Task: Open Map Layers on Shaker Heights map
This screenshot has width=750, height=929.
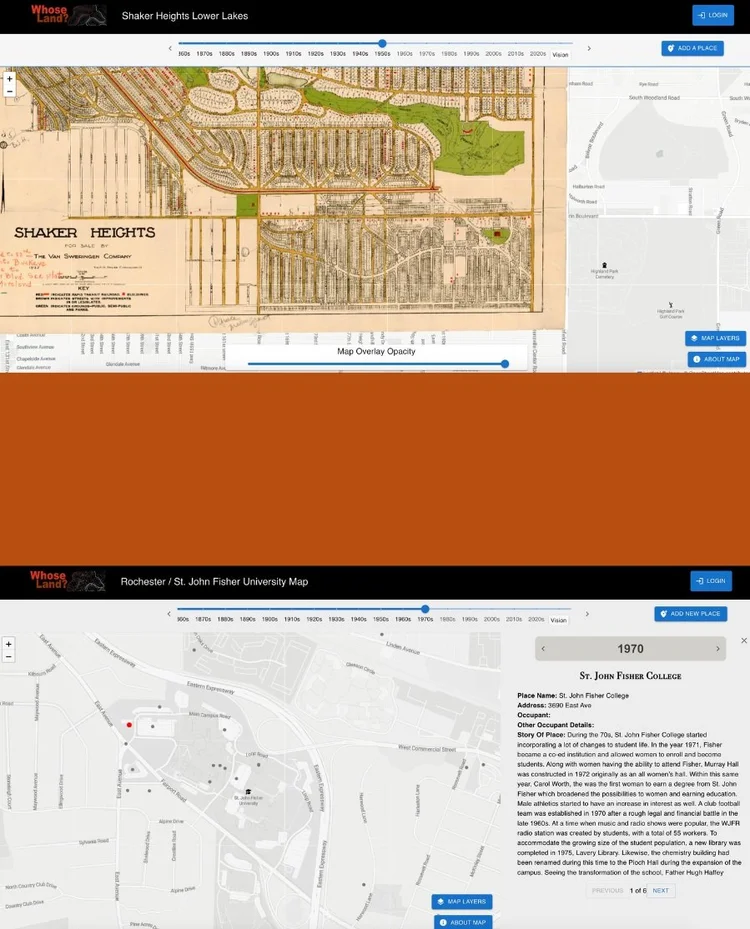Action: point(715,338)
